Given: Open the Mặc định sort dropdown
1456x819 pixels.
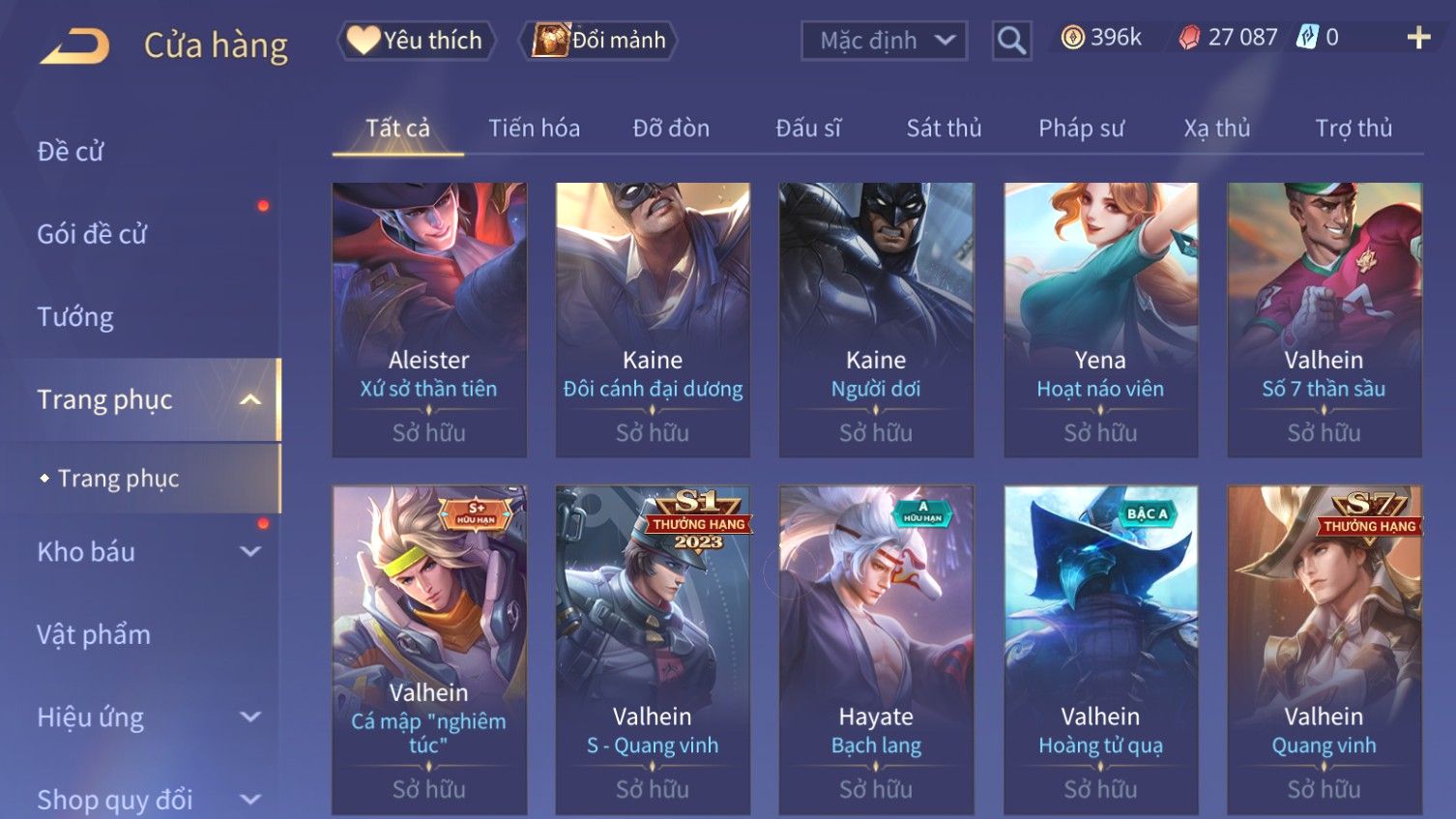Looking at the screenshot, I should click(x=884, y=41).
